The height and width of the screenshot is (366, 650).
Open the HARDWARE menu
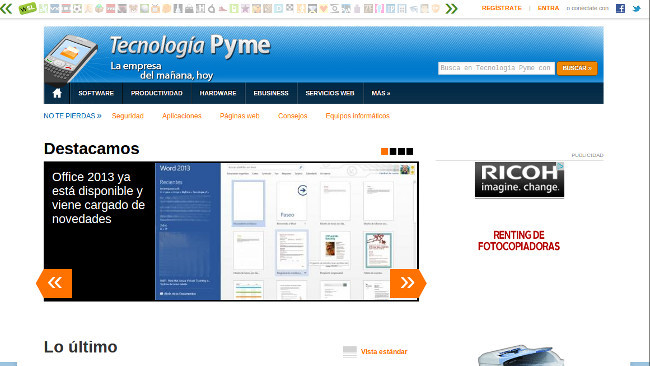tap(218, 93)
